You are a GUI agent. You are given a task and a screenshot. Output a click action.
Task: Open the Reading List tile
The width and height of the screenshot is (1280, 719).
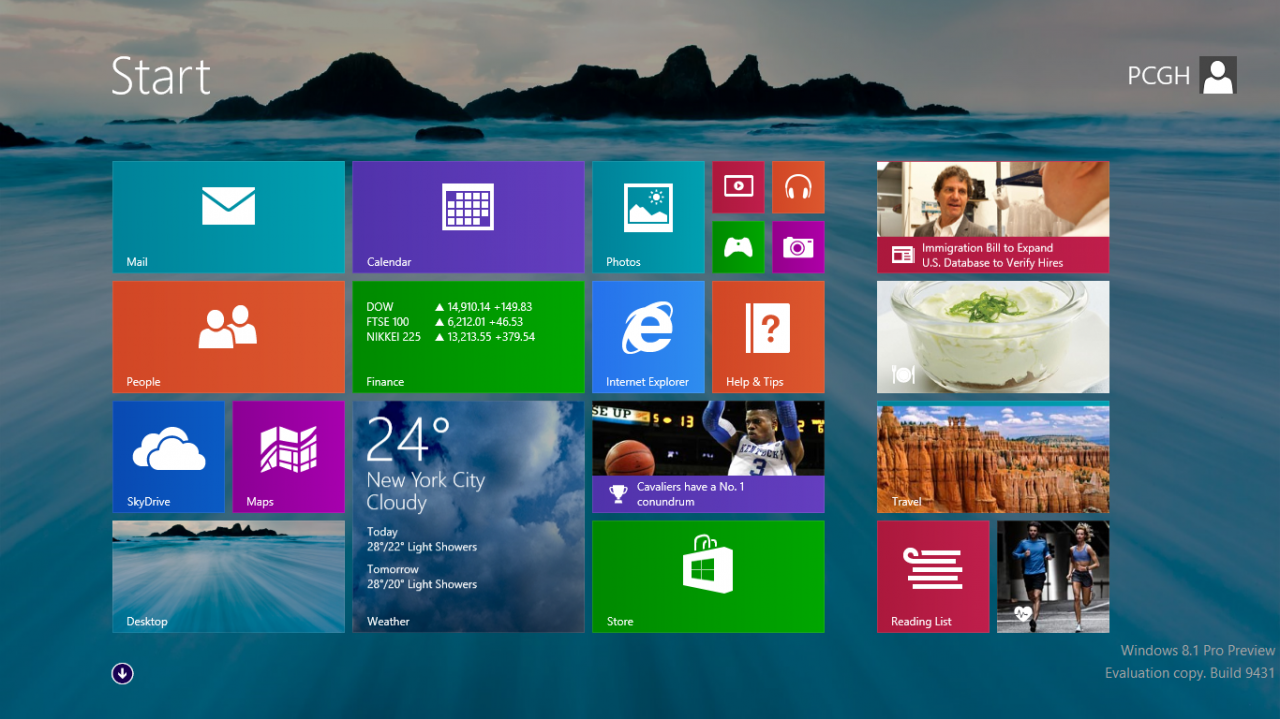[933, 577]
